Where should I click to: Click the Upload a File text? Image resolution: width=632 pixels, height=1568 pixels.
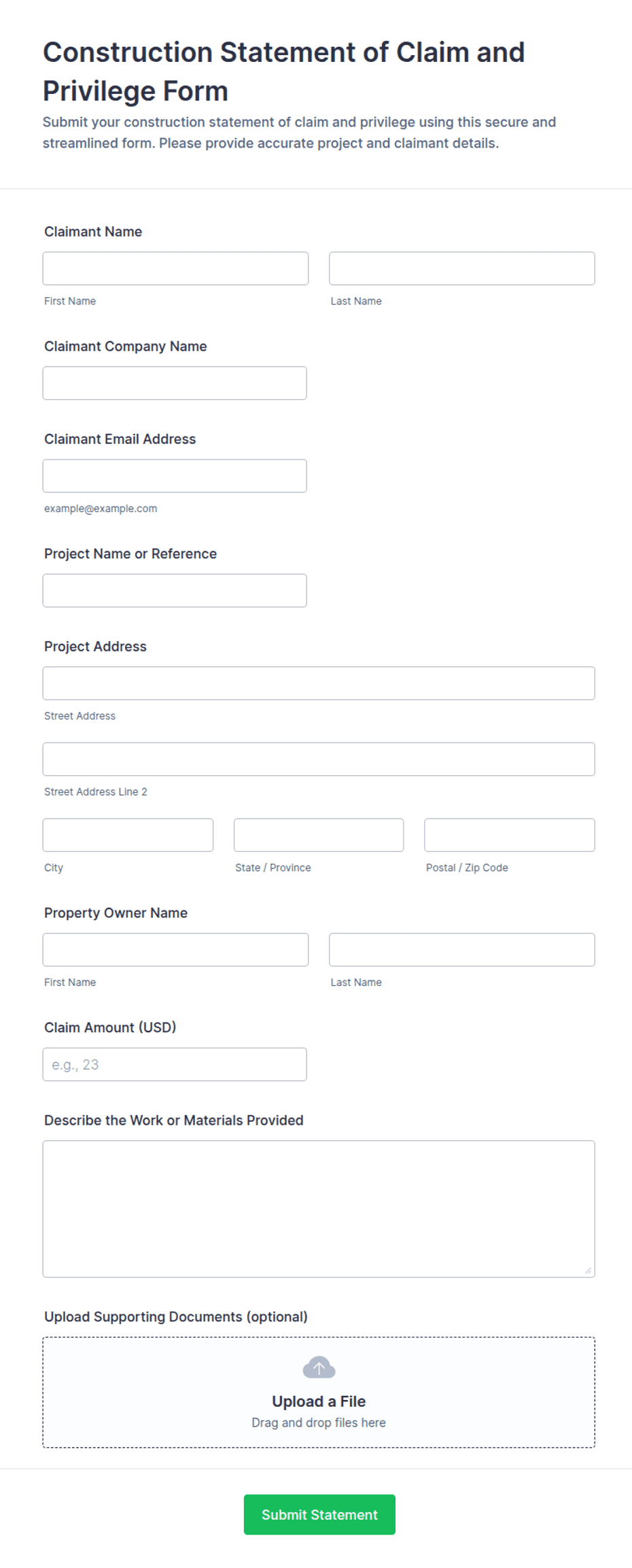pos(319,1401)
